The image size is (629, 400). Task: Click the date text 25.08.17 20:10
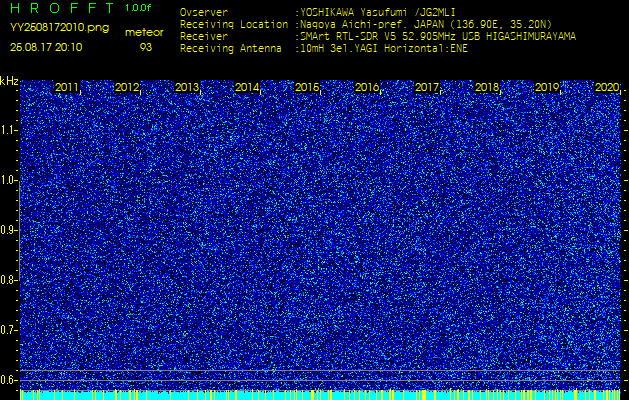tap(46, 47)
